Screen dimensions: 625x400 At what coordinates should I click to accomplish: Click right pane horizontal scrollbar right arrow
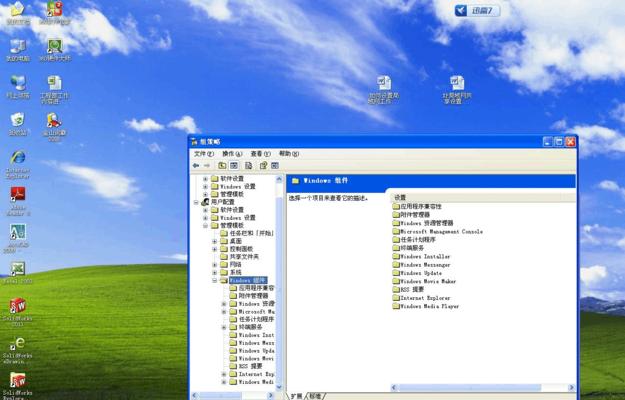[571, 387]
